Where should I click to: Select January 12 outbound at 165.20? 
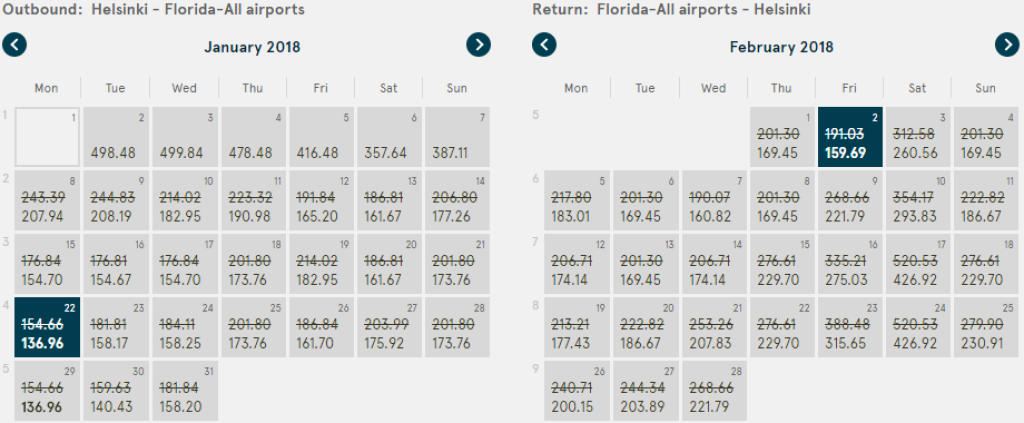320,200
